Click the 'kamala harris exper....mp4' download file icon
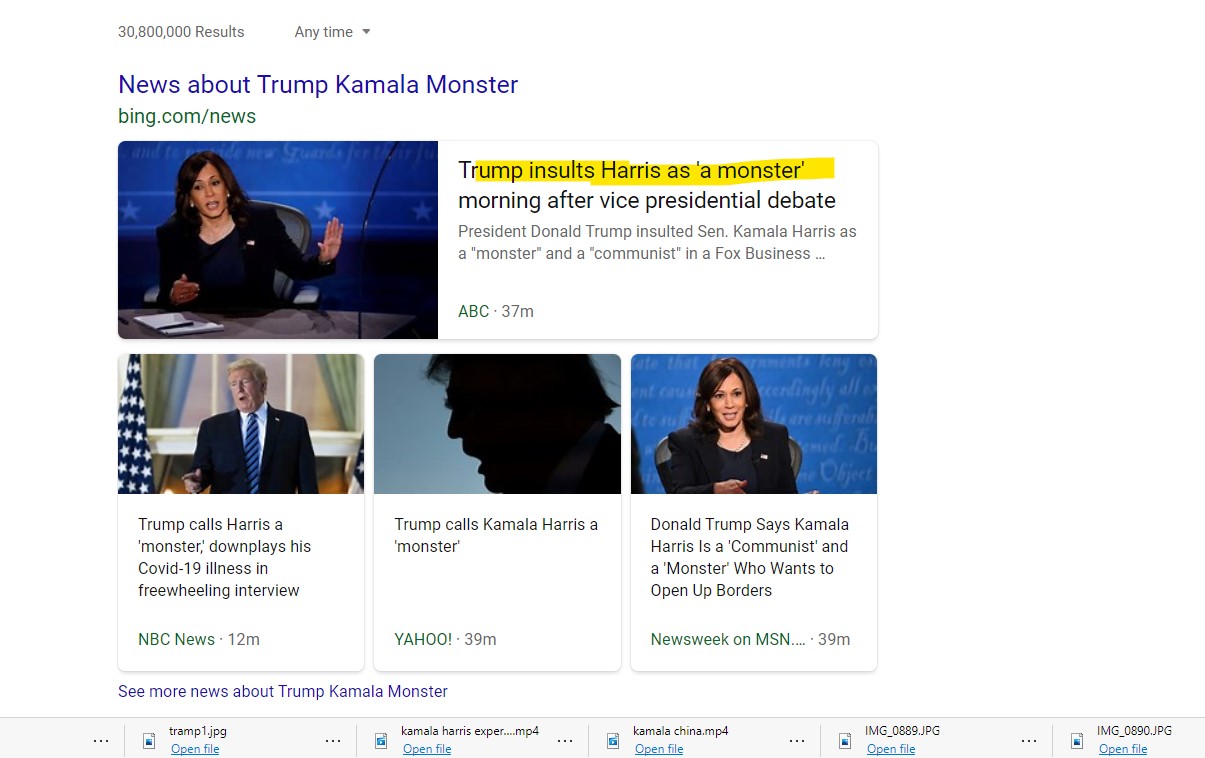Screen dimensions: 1205x758 tap(381, 741)
